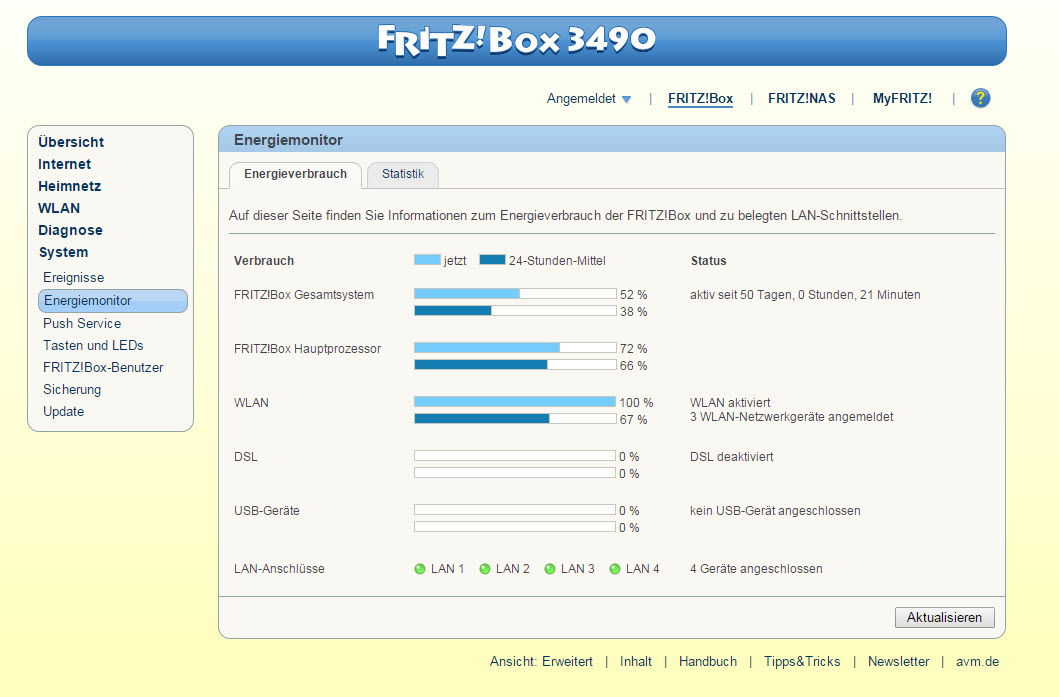Open the Angemeldet dropdown arrow
The height and width of the screenshot is (697, 1059).
click(626, 99)
